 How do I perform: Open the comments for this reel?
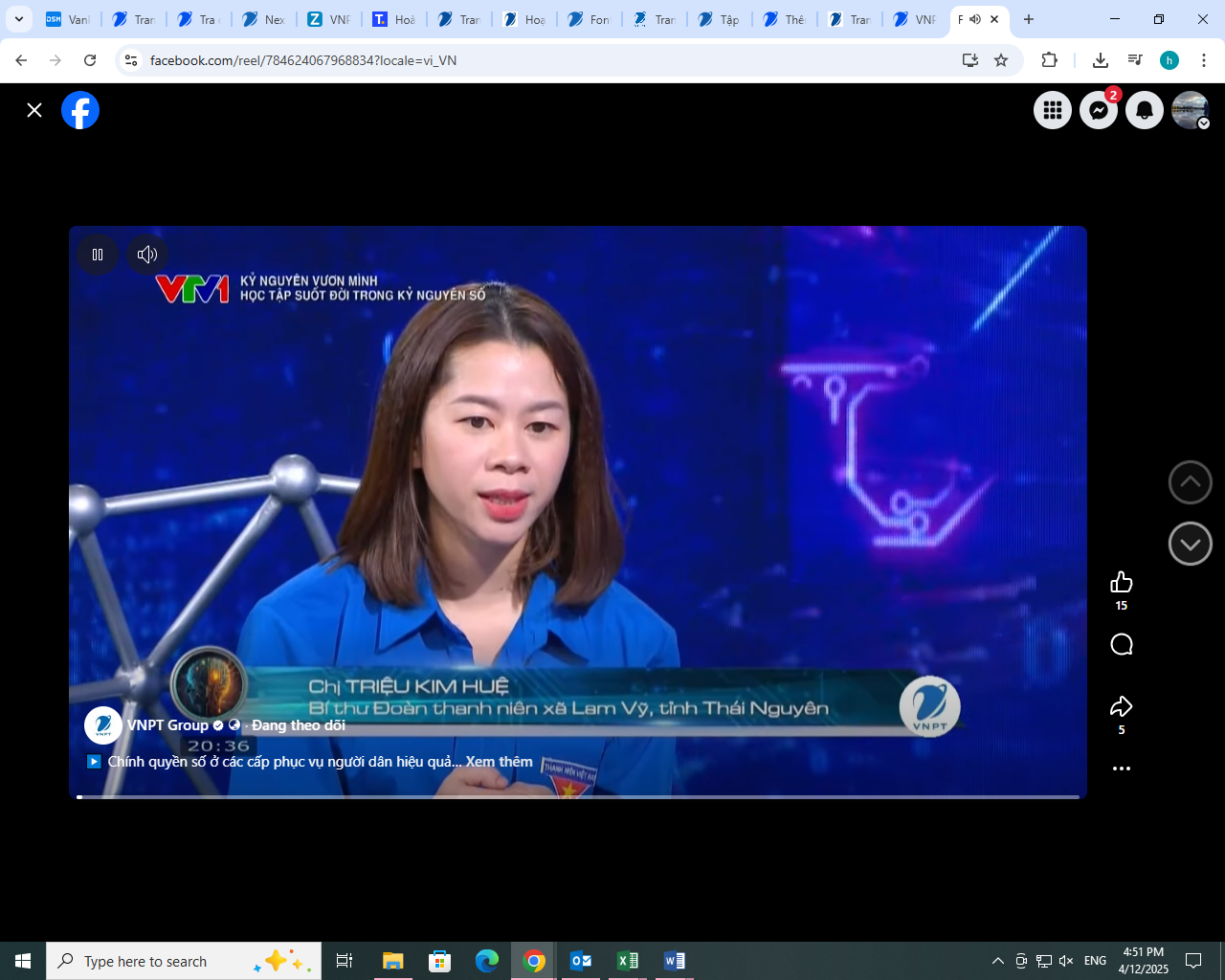[1121, 644]
